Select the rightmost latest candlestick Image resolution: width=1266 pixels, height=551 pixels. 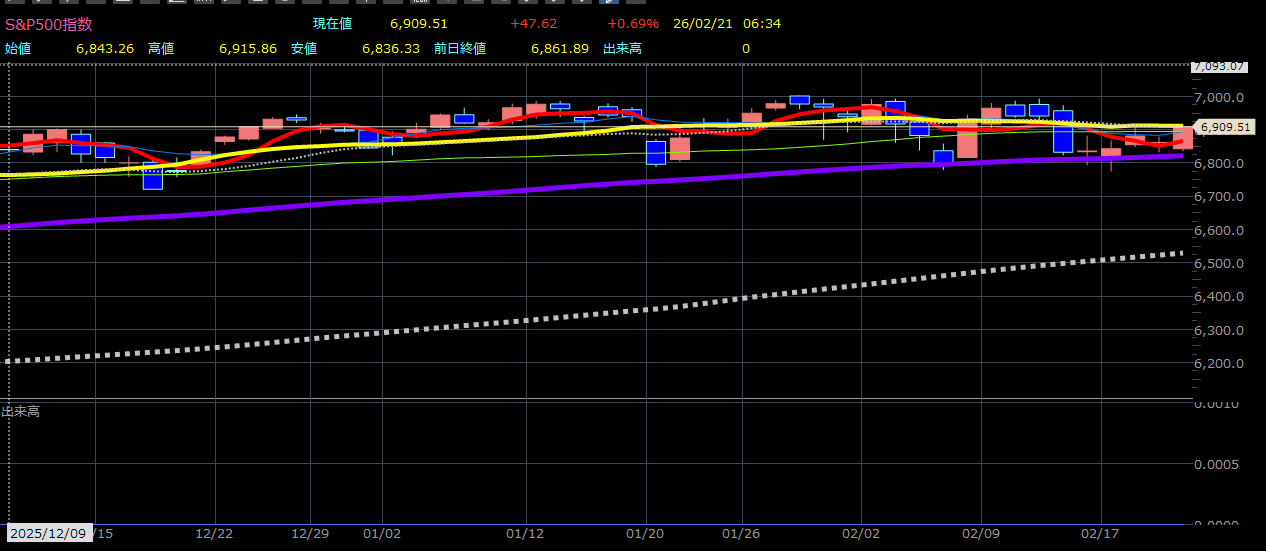pyautogui.click(x=1182, y=138)
